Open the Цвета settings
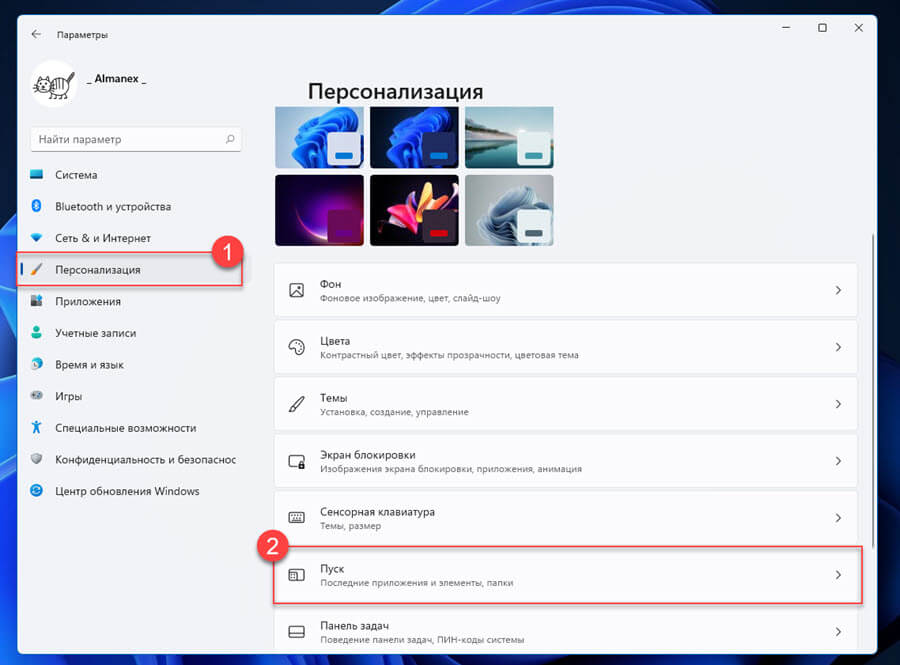 pyautogui.click(x=566, y=347)
